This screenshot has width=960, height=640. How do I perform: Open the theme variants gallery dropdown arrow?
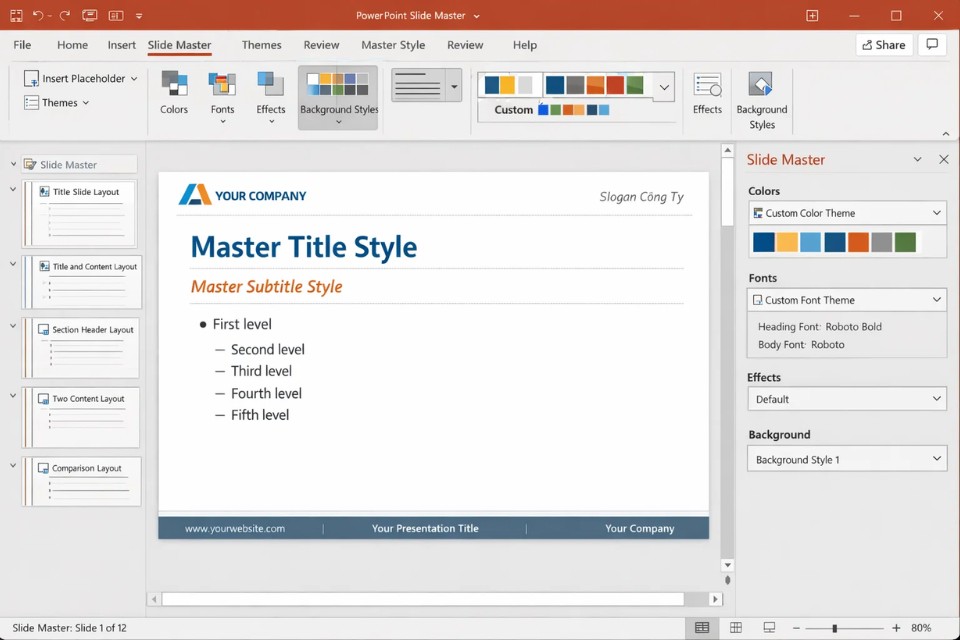click(x=663, y=87)
